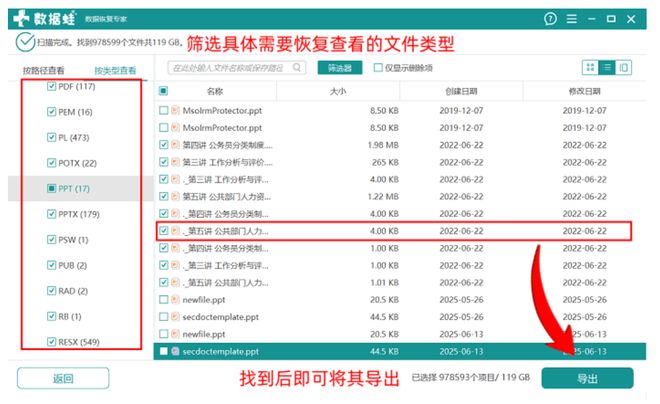The image size is (660, 404).
Task: Sort by 创建日期 column header
Action: point(461,91)
